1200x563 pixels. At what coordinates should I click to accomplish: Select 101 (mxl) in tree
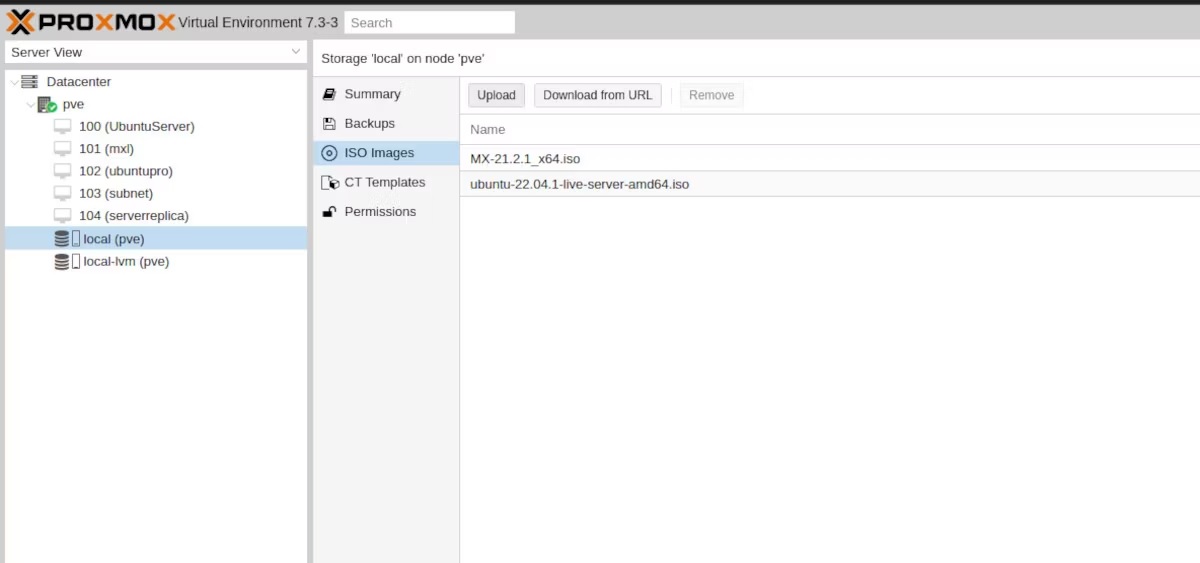tap(106, 149)
